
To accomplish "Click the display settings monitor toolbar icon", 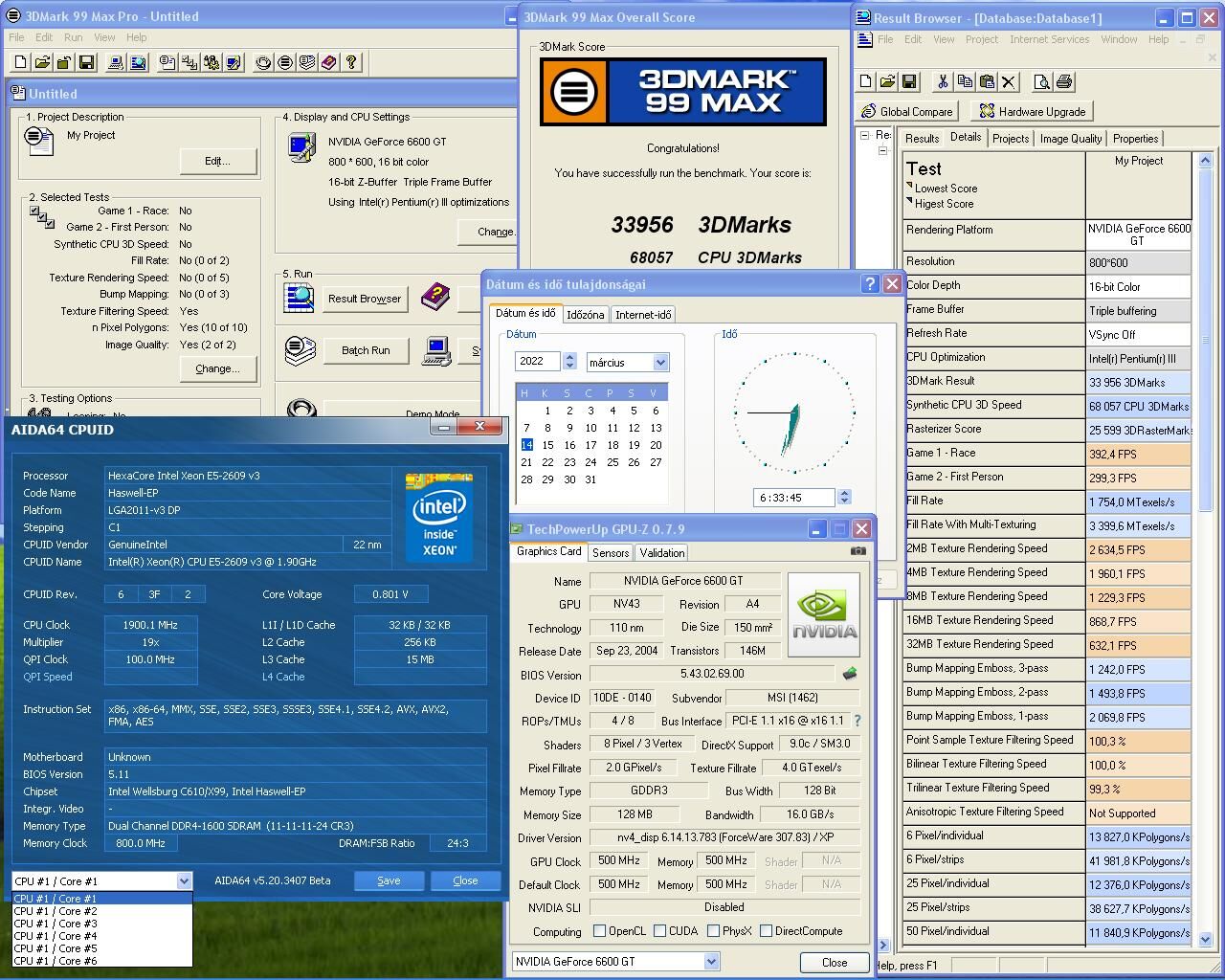I will (234, 62).
